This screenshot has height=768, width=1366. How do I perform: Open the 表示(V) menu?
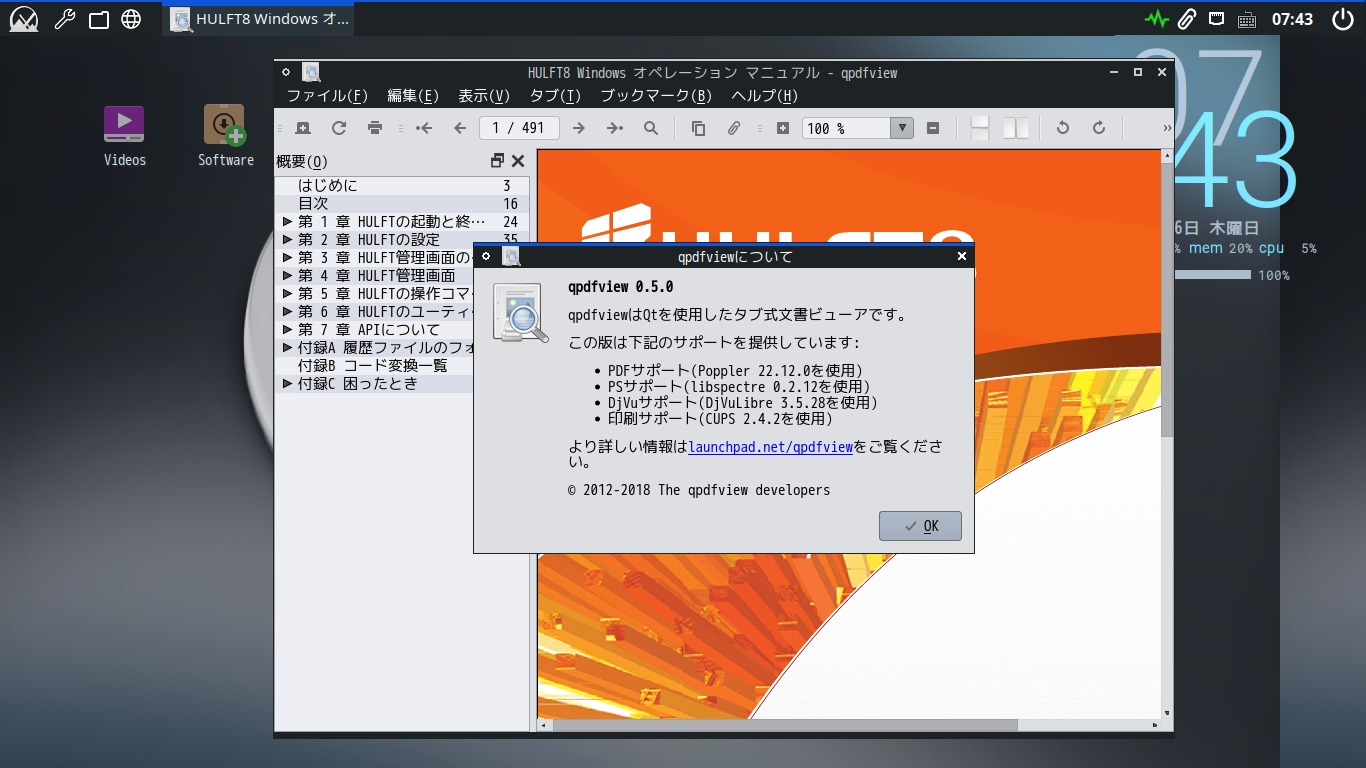click(484, 96)
